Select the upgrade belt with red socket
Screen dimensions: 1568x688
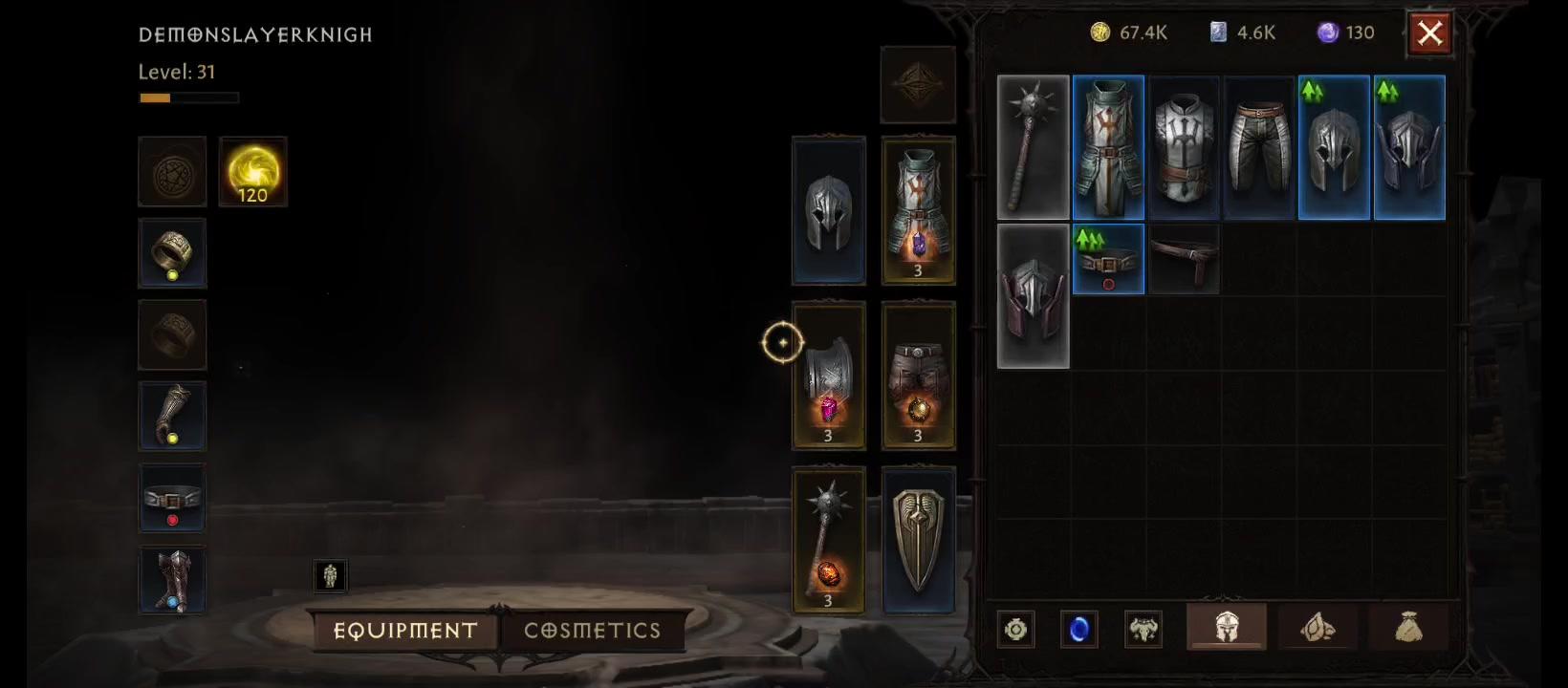pos(1108,259)
